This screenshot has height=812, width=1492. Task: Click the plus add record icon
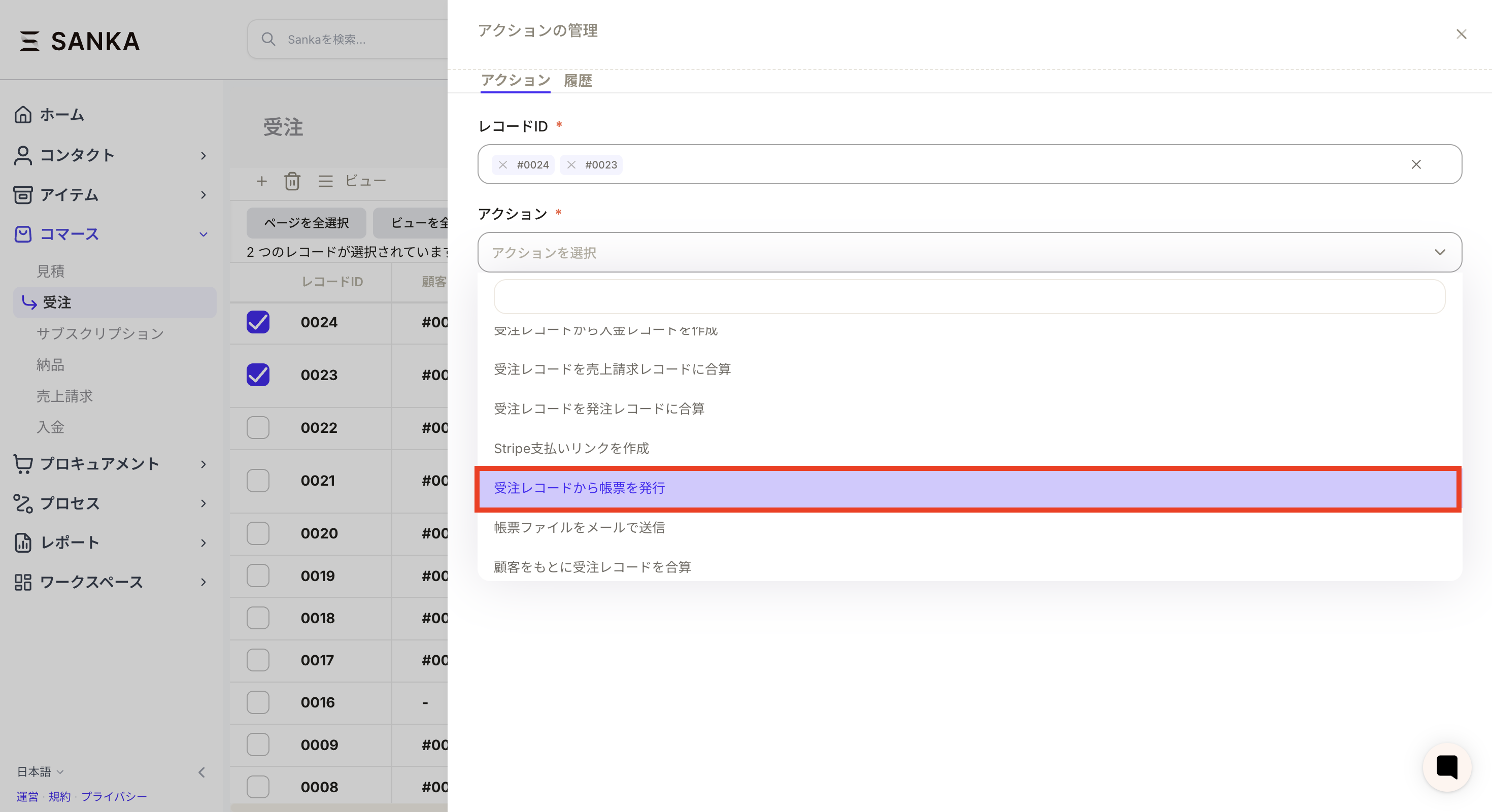point(262,181)
